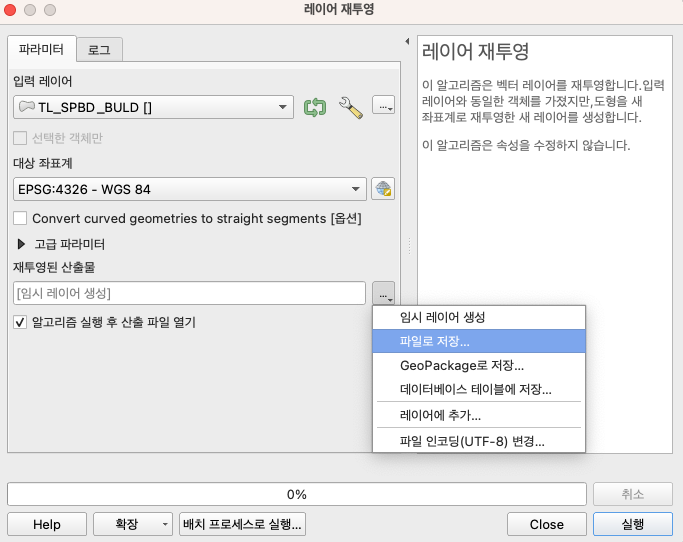
Task: Toggle the disabled "선택한 객체만" checkbox
Action: pyautogui.click(x=20, y=138)
